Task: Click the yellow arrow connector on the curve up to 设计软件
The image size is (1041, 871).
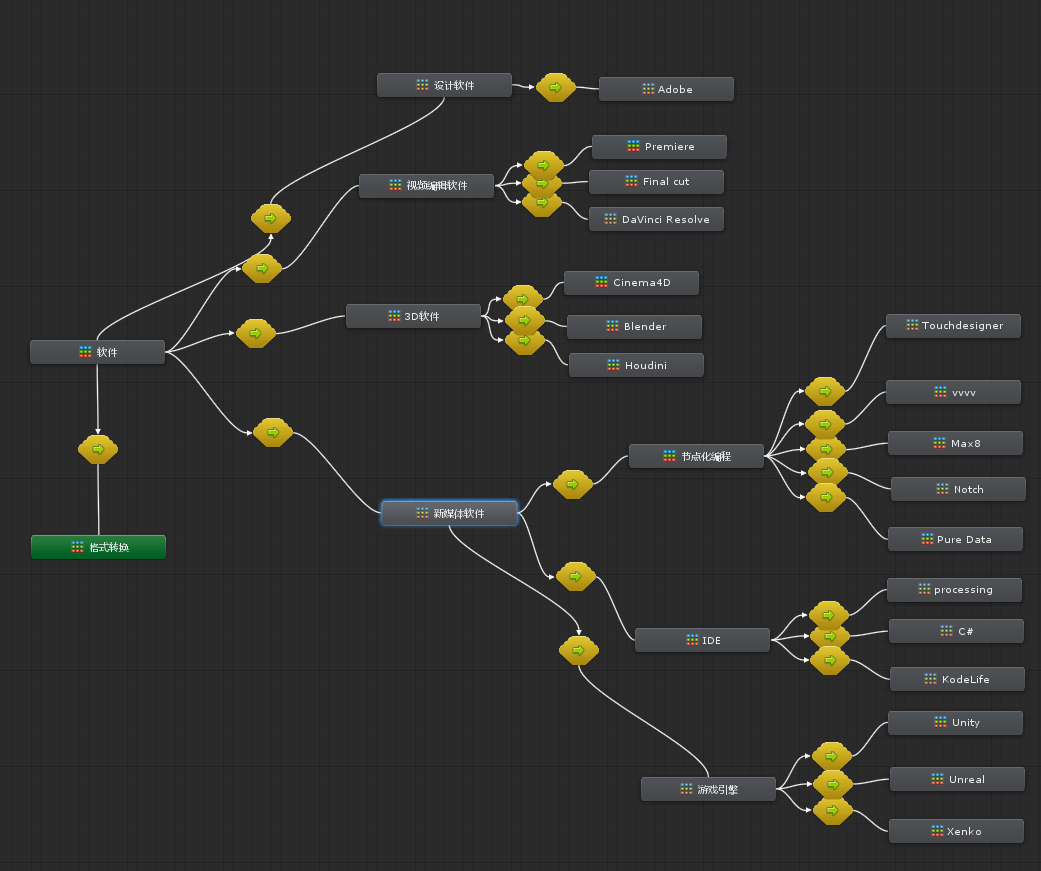Action: tap(271, 218)
